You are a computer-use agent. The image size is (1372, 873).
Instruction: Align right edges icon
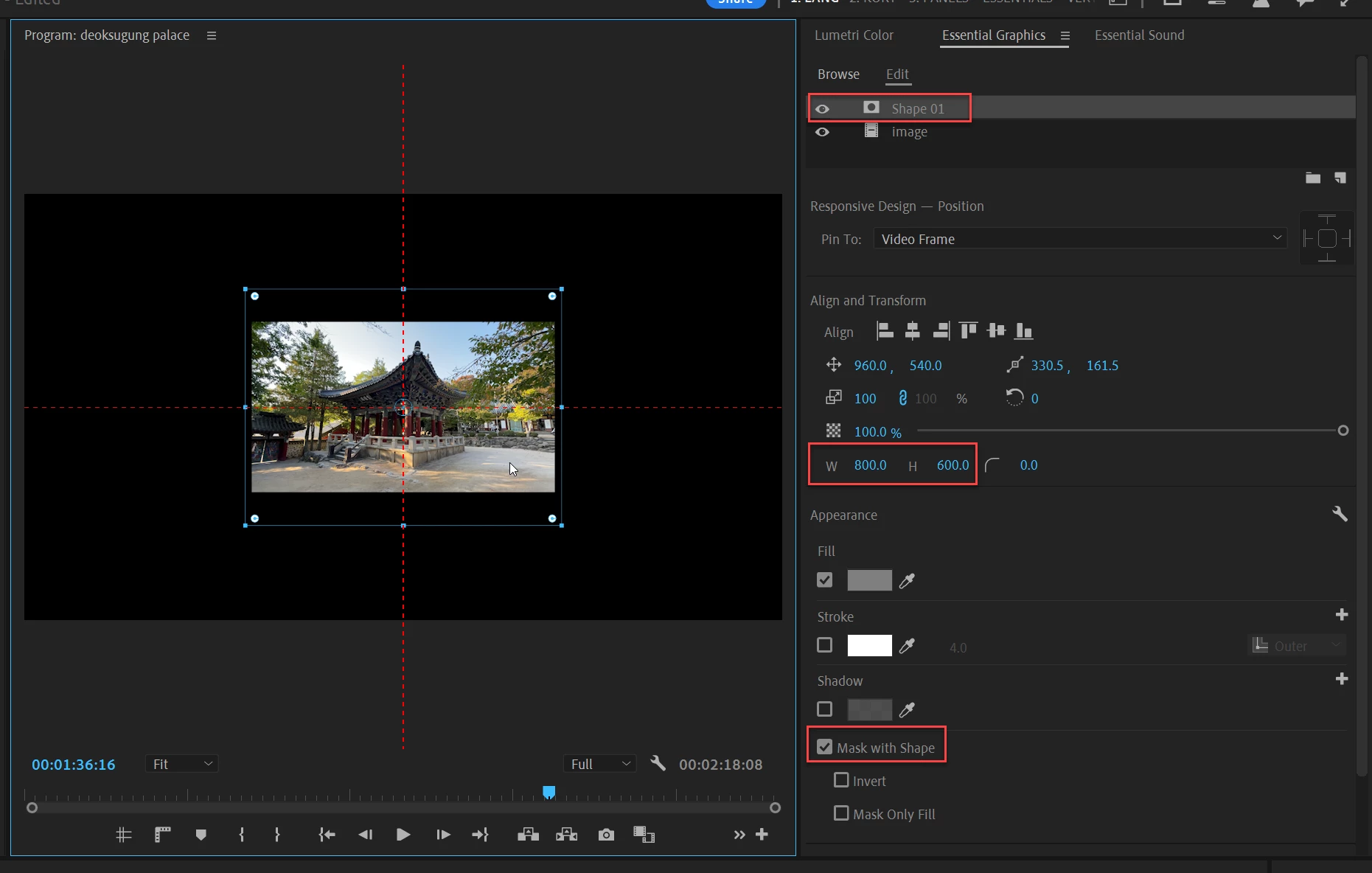pyautogui.click(x=941, y=331)
